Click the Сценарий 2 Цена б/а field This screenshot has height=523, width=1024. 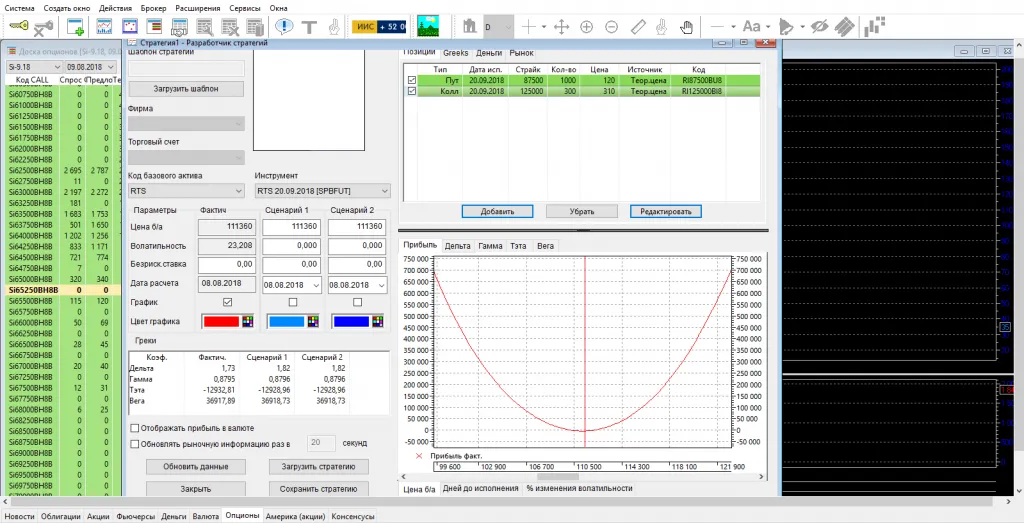pyautogui.click(x=359, y=227)
